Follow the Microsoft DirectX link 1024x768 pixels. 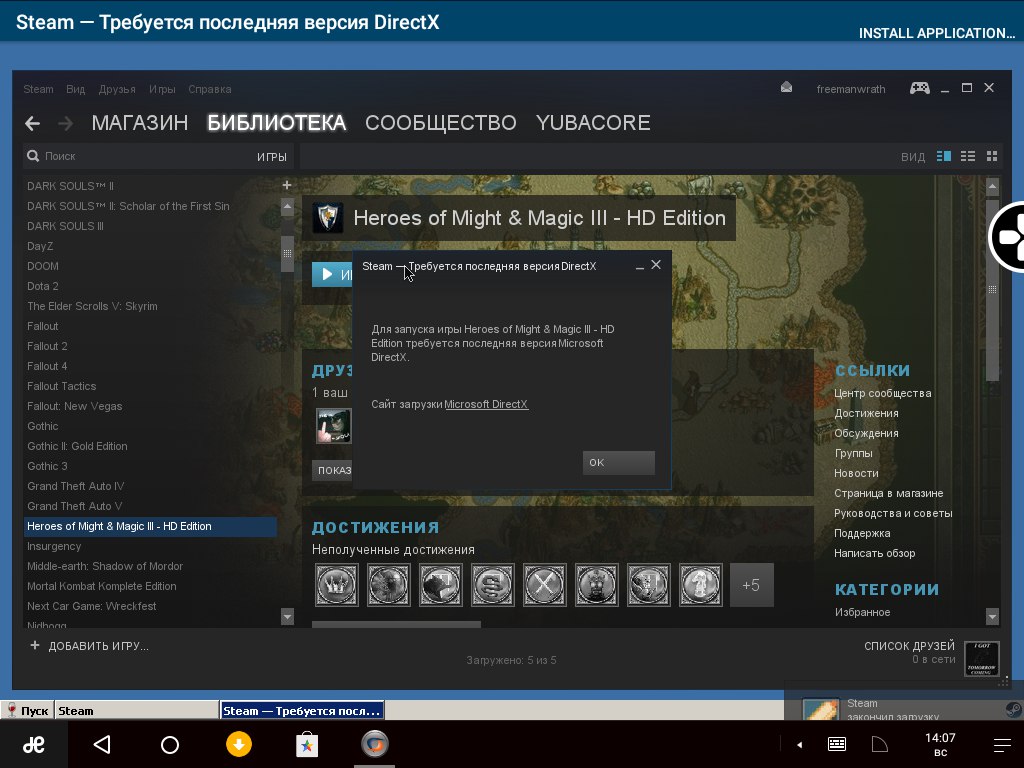[487, 404]
